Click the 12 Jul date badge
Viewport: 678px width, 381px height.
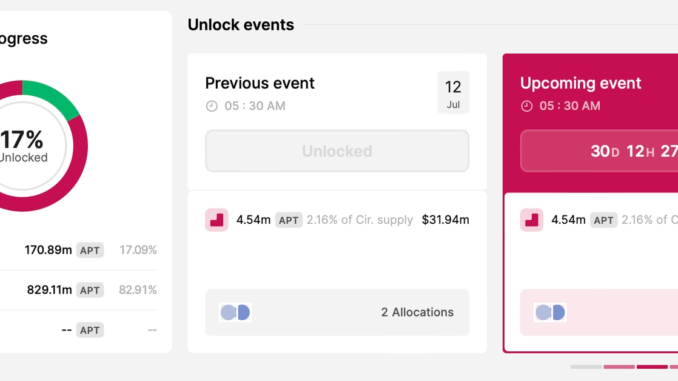(x=453, y=93)
